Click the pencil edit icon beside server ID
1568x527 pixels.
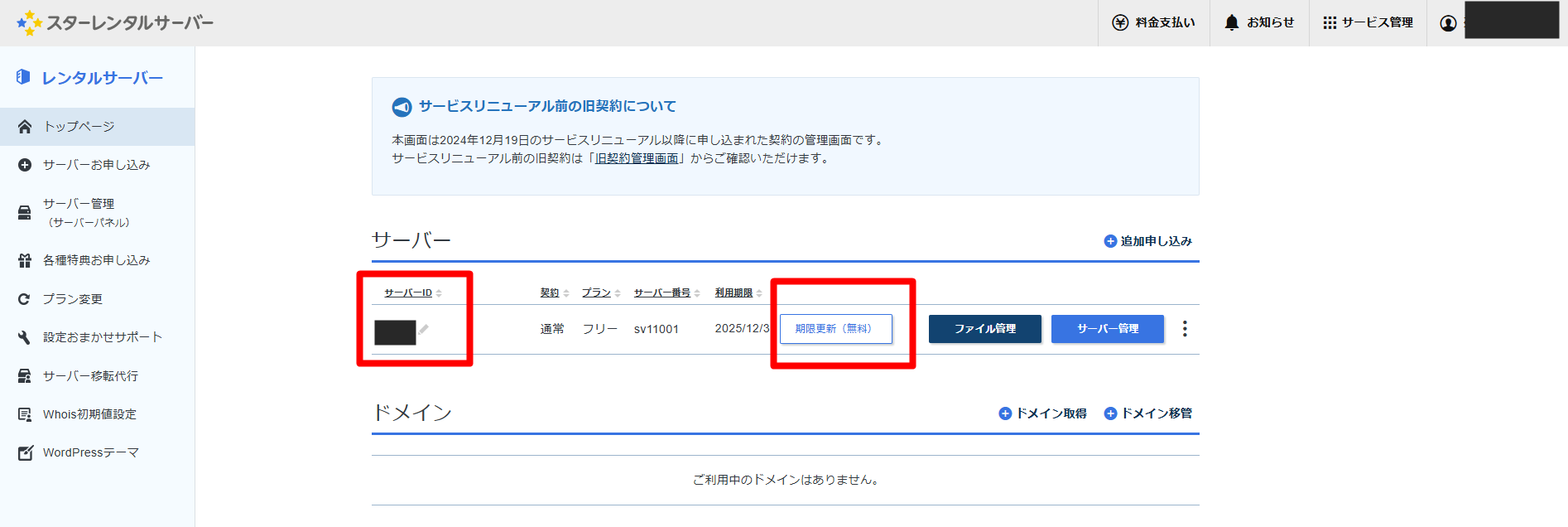point(424,330)
